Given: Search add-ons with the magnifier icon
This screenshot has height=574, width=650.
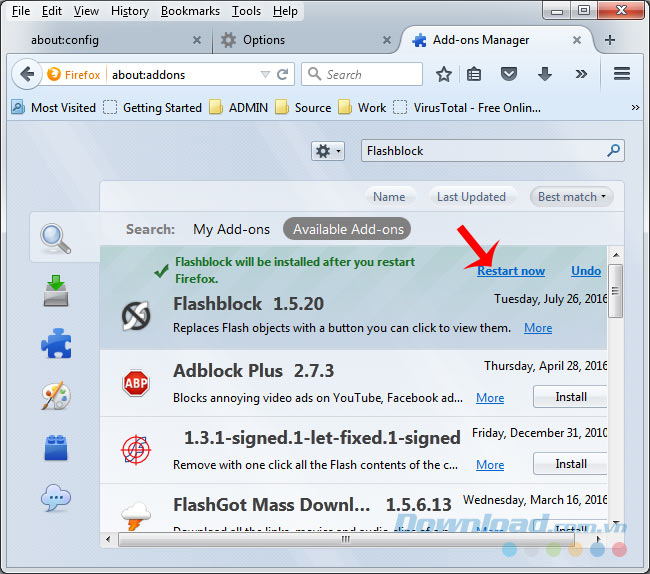Looking at the screenshot, I should point(614,150).
